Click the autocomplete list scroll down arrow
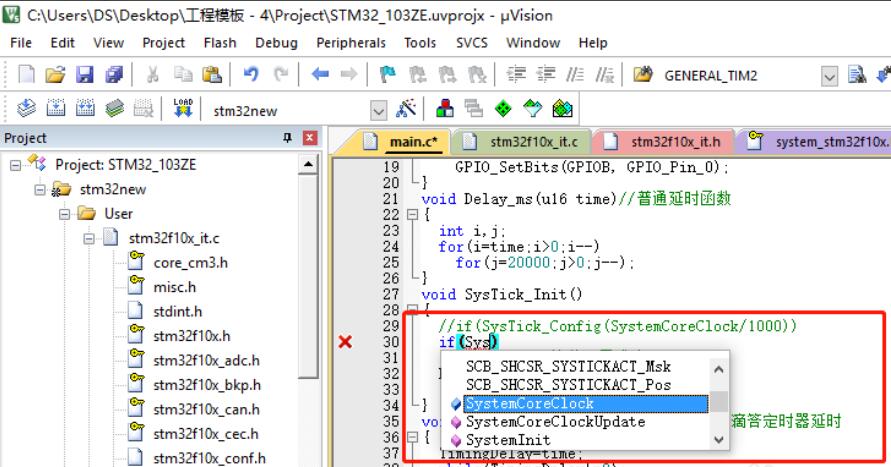 [x=719, y=440]
